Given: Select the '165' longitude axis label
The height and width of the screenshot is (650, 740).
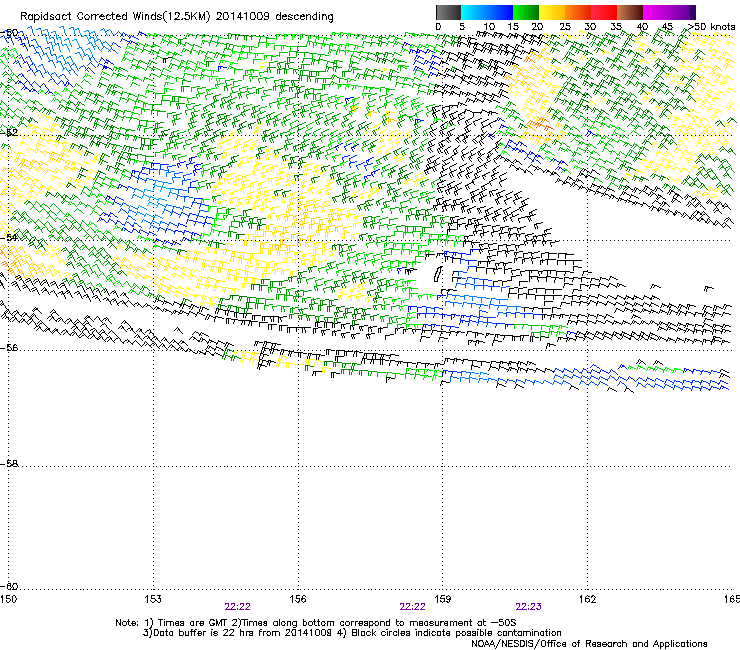Looking at the screenshot, I should [732, 599].
